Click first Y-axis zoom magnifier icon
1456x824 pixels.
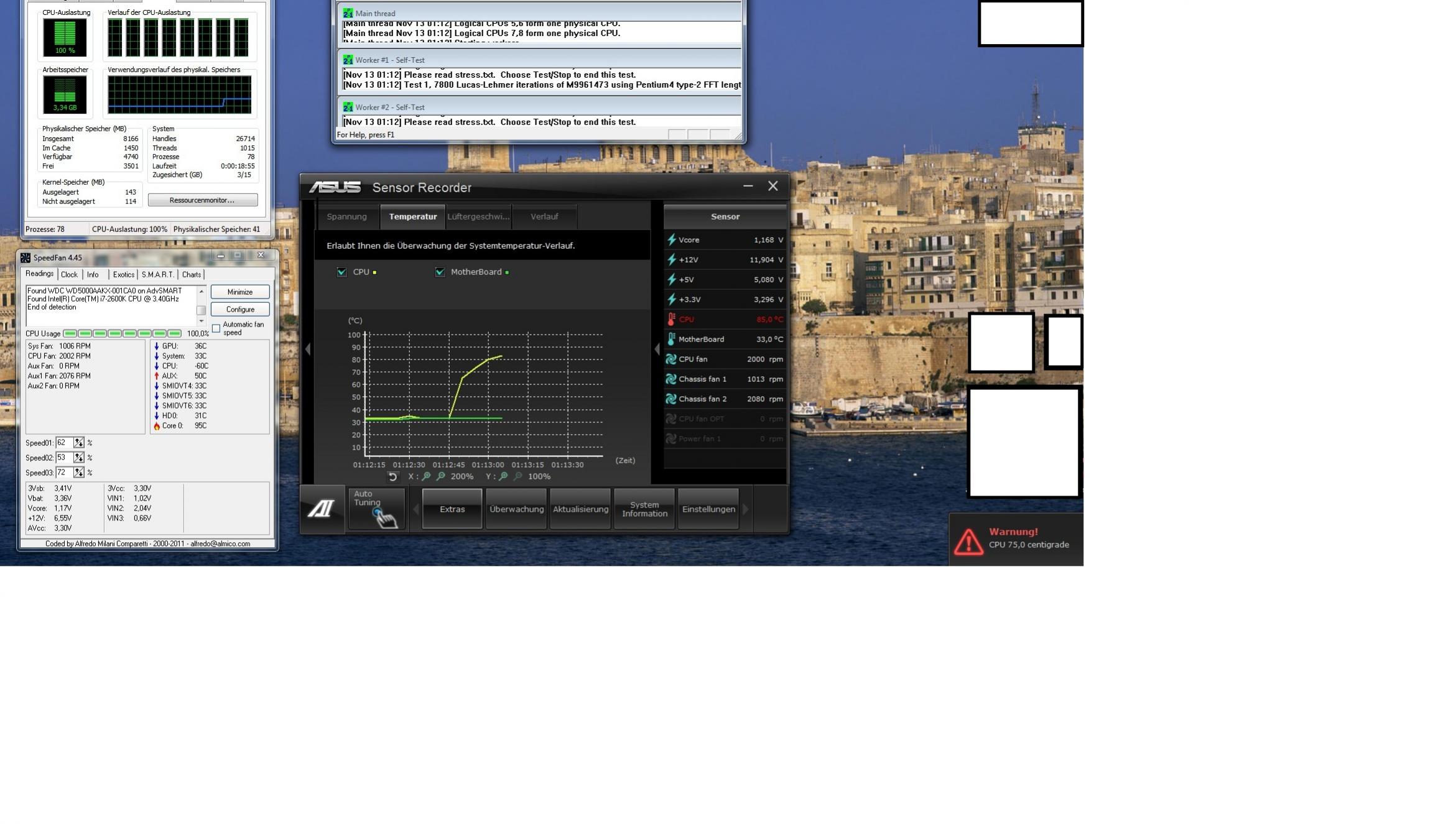tap(503, 477)
